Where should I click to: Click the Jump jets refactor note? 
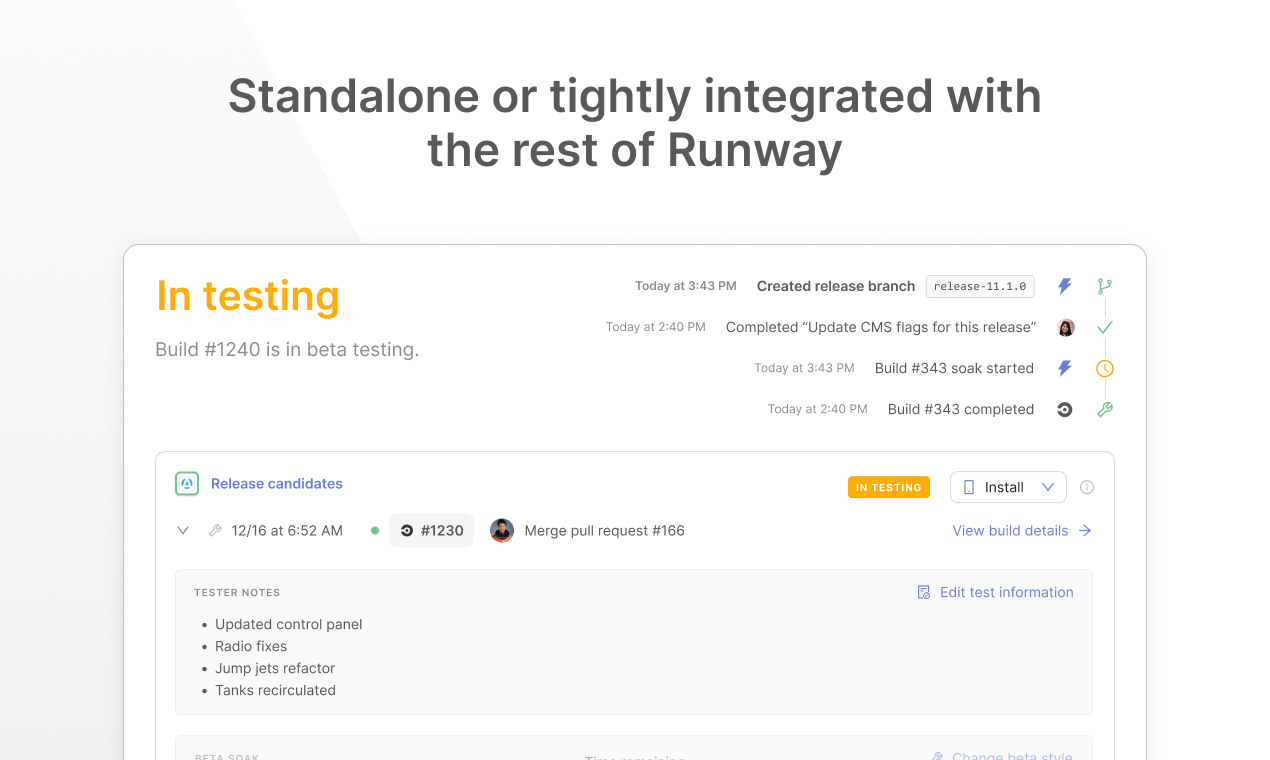tap(275, 668)
